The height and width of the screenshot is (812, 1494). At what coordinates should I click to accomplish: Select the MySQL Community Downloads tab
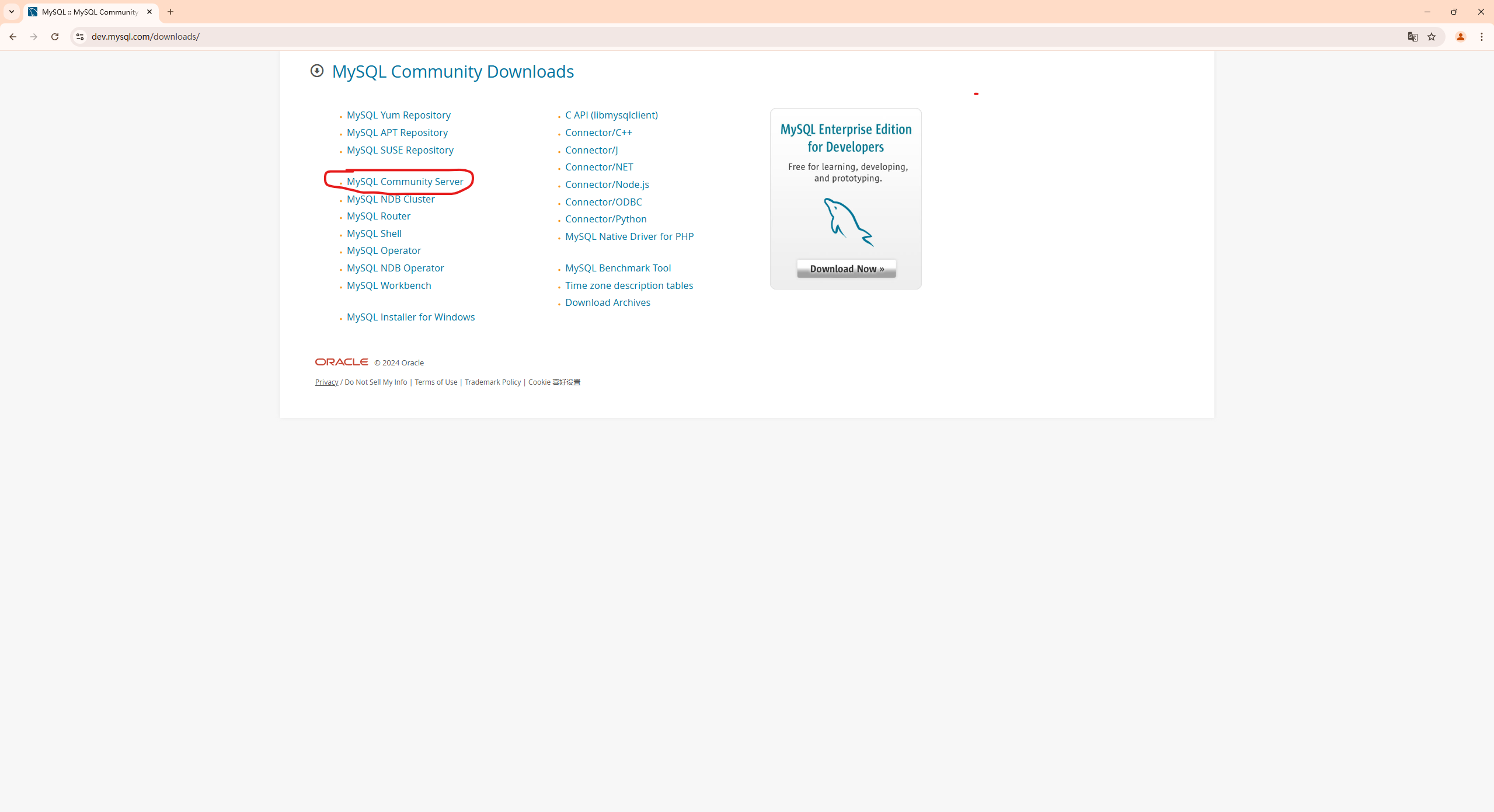click(x=88, y=12)
